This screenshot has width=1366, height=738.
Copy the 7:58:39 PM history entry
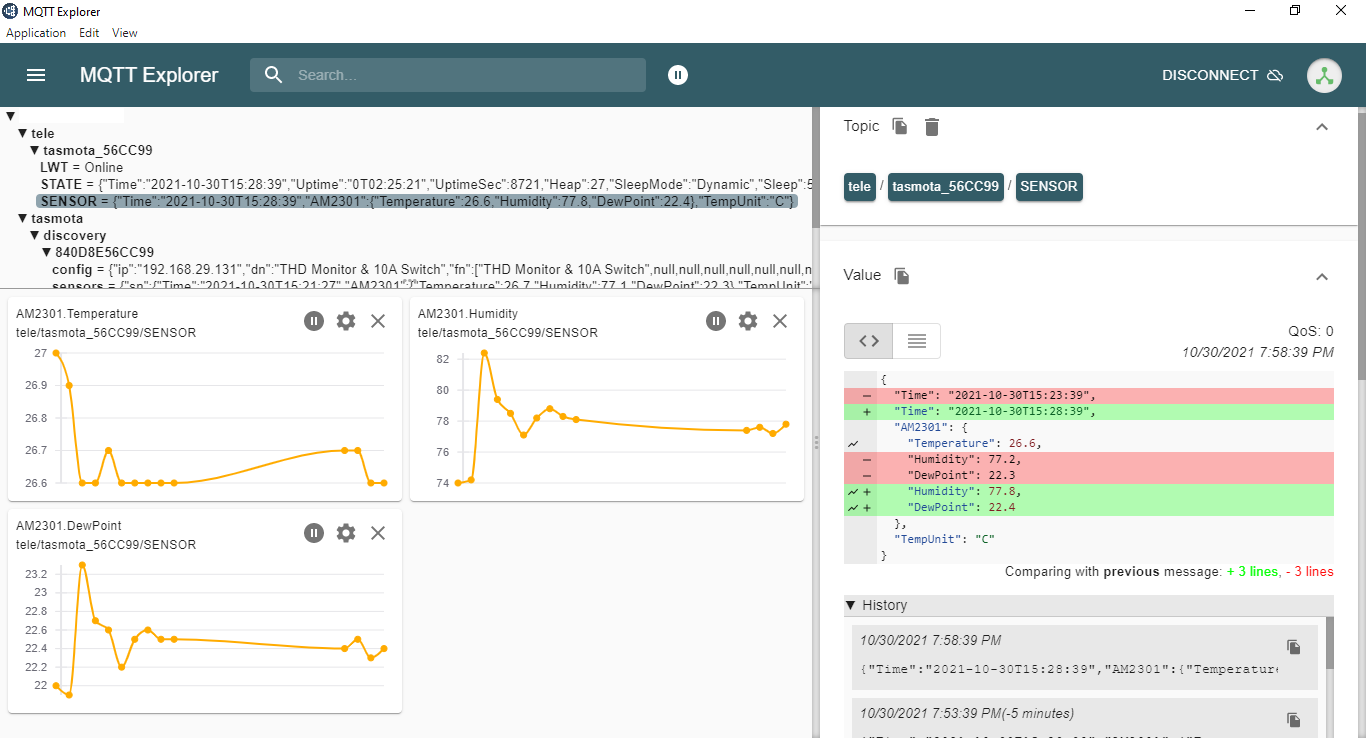[x=1294, y=647]
